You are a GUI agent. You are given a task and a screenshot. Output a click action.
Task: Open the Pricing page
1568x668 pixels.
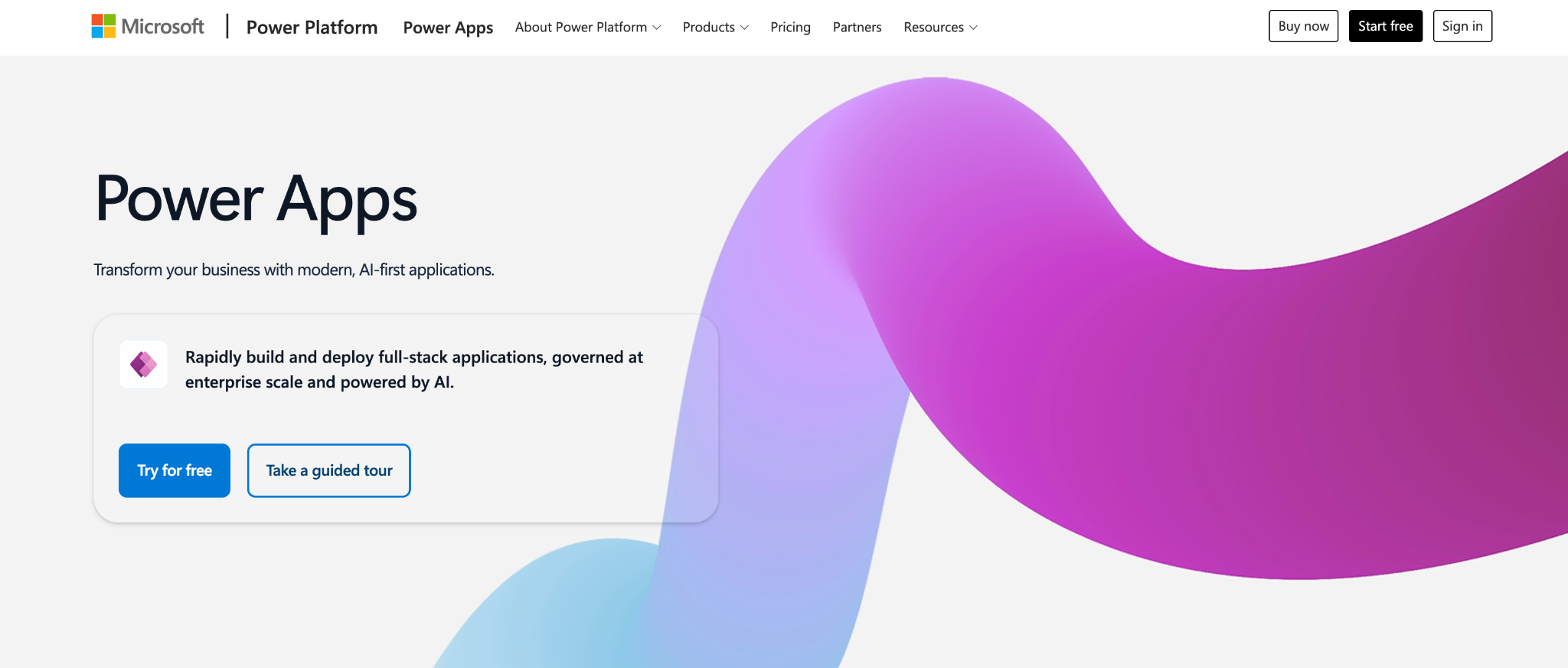click(790, 27)
